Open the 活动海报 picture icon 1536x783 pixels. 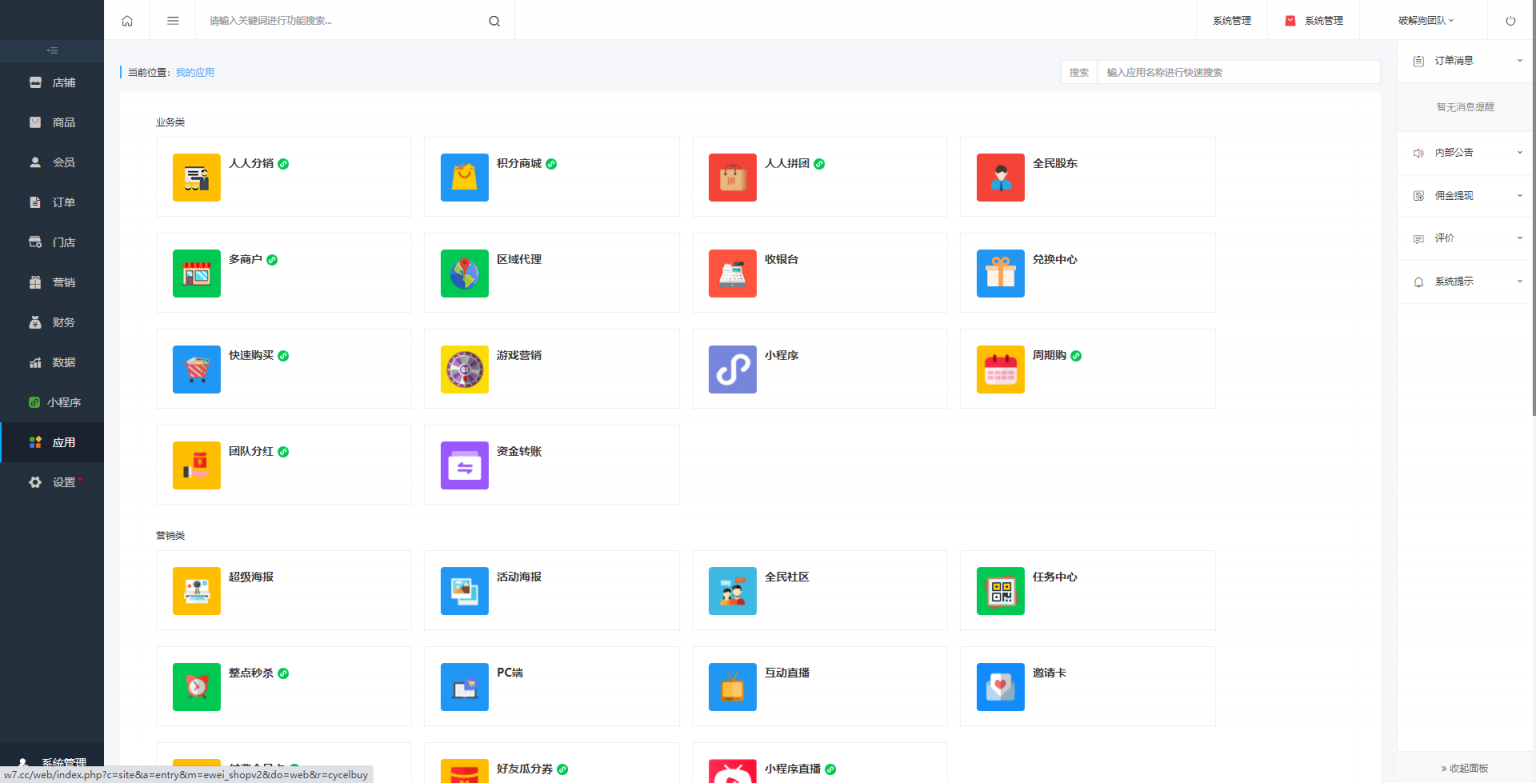(465, 591)
